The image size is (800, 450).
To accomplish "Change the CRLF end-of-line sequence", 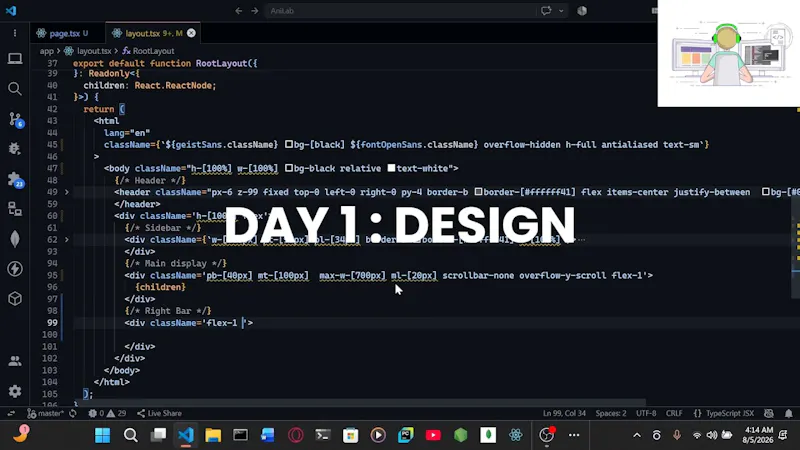I will coord(674,413).
